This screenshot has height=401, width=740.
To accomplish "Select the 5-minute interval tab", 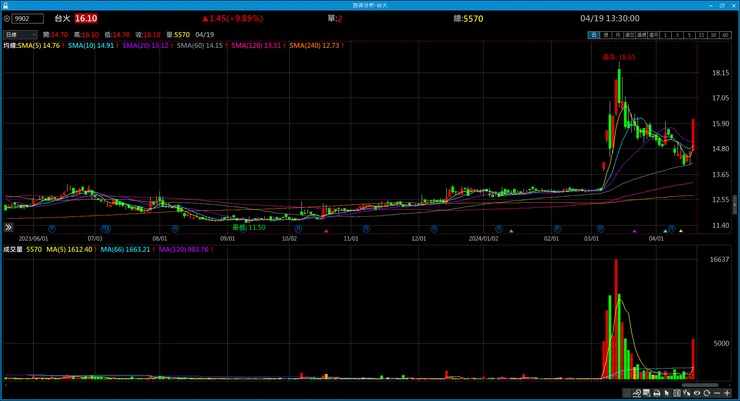I will point(689,35).
